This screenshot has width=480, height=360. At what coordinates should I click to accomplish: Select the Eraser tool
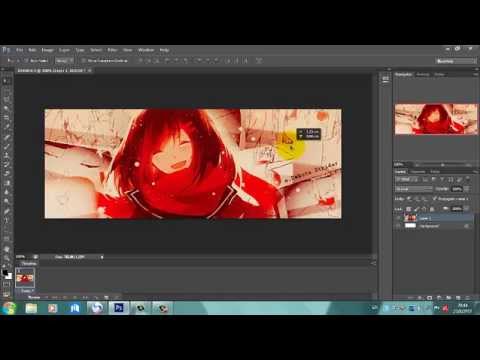pos(6,174)
